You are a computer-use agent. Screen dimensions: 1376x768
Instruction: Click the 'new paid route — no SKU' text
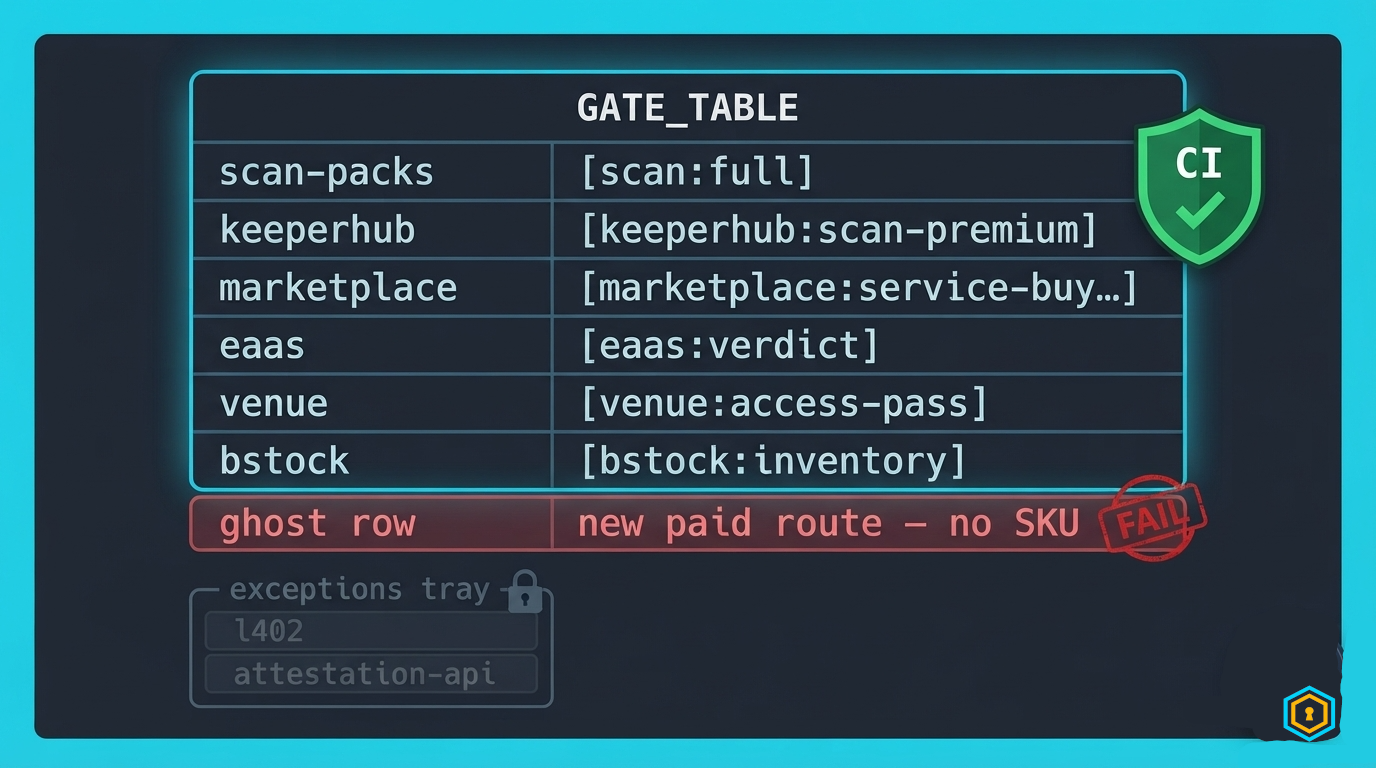click(829, 524)
